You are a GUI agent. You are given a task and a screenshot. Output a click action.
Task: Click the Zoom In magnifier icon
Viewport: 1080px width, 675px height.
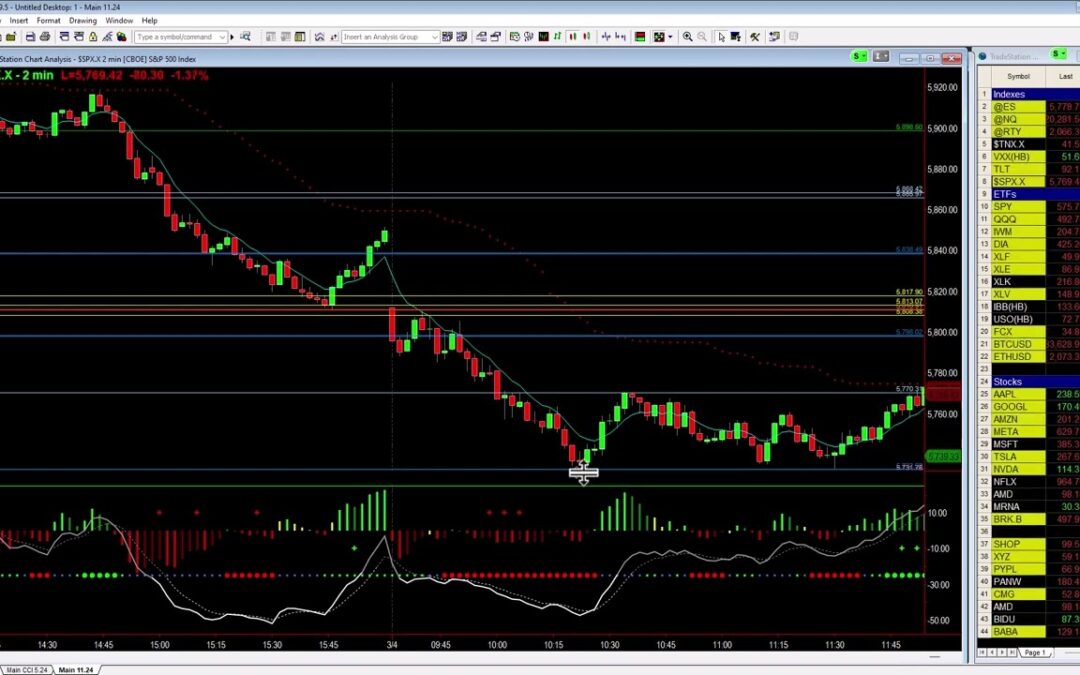[687, 37]
